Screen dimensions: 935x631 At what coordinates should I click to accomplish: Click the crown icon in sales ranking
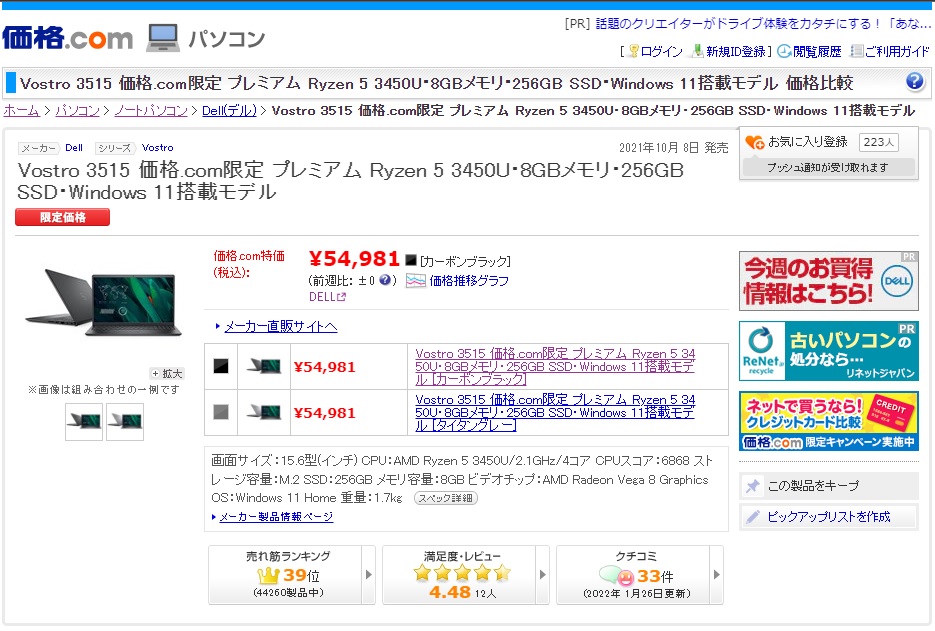[268, 575]
